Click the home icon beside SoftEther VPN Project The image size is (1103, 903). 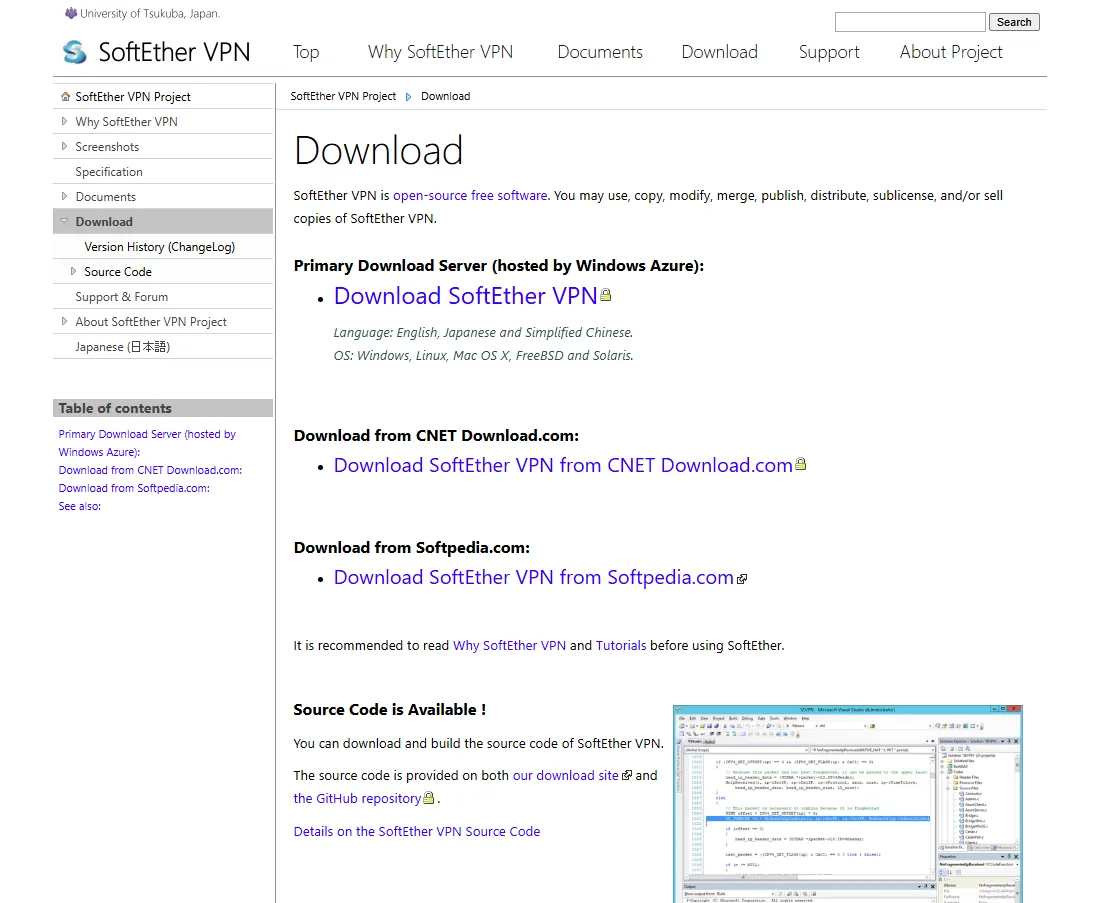pos(65,96)
